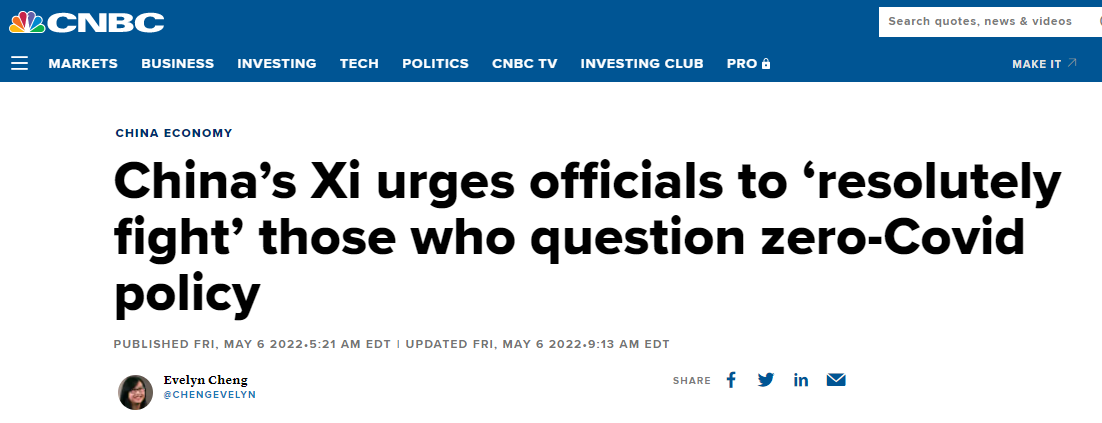
Task: Open the Business menu
Action: tap(178, 63)
